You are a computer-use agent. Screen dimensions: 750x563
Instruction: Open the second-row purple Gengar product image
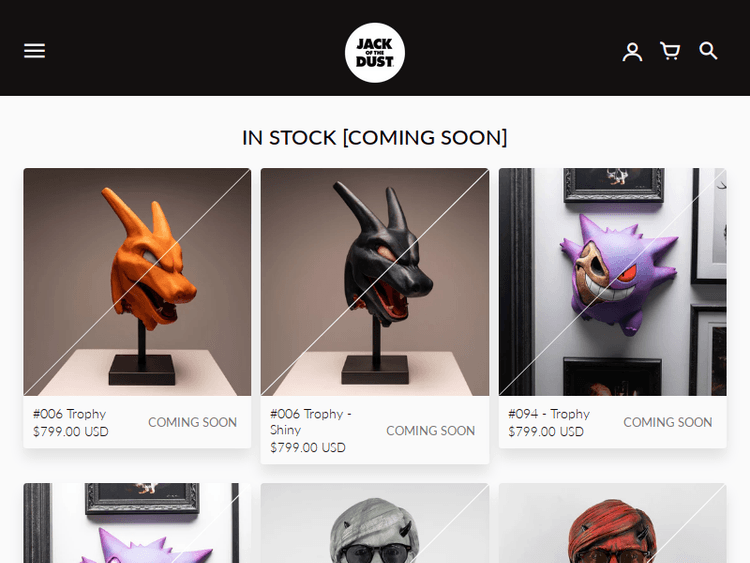[x=137, y=523]
